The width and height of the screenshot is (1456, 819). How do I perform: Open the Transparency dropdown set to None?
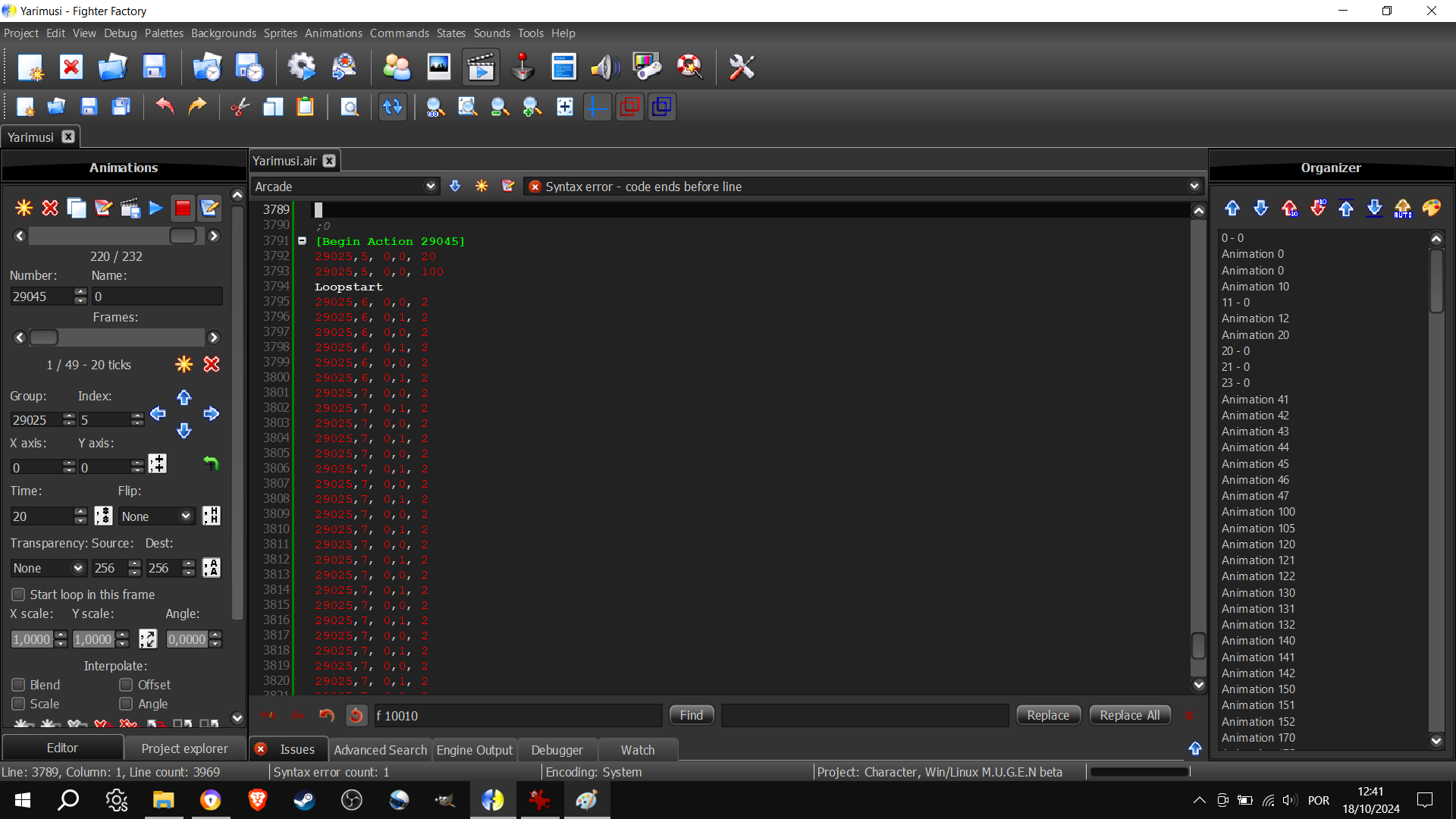pos(49,568)
